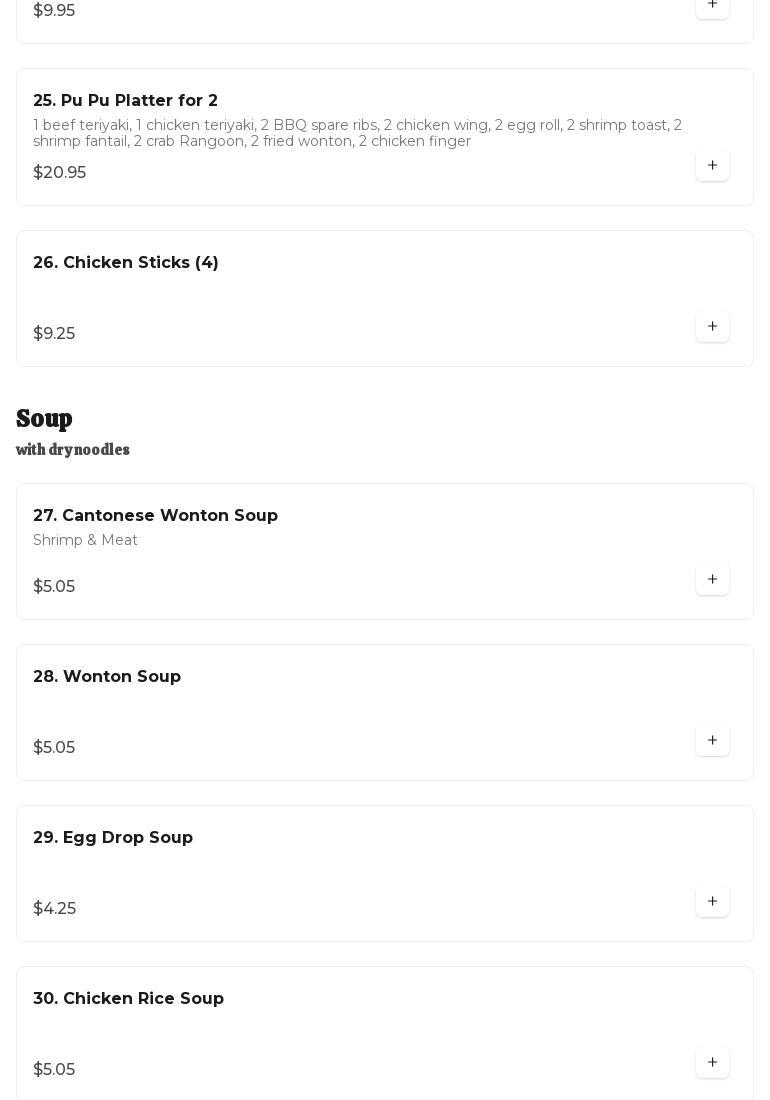Open 30. Chicken Rice Soup item
Image resolution: width=770 pixels, height=1100 pixels.
click(x=128, y=999)
